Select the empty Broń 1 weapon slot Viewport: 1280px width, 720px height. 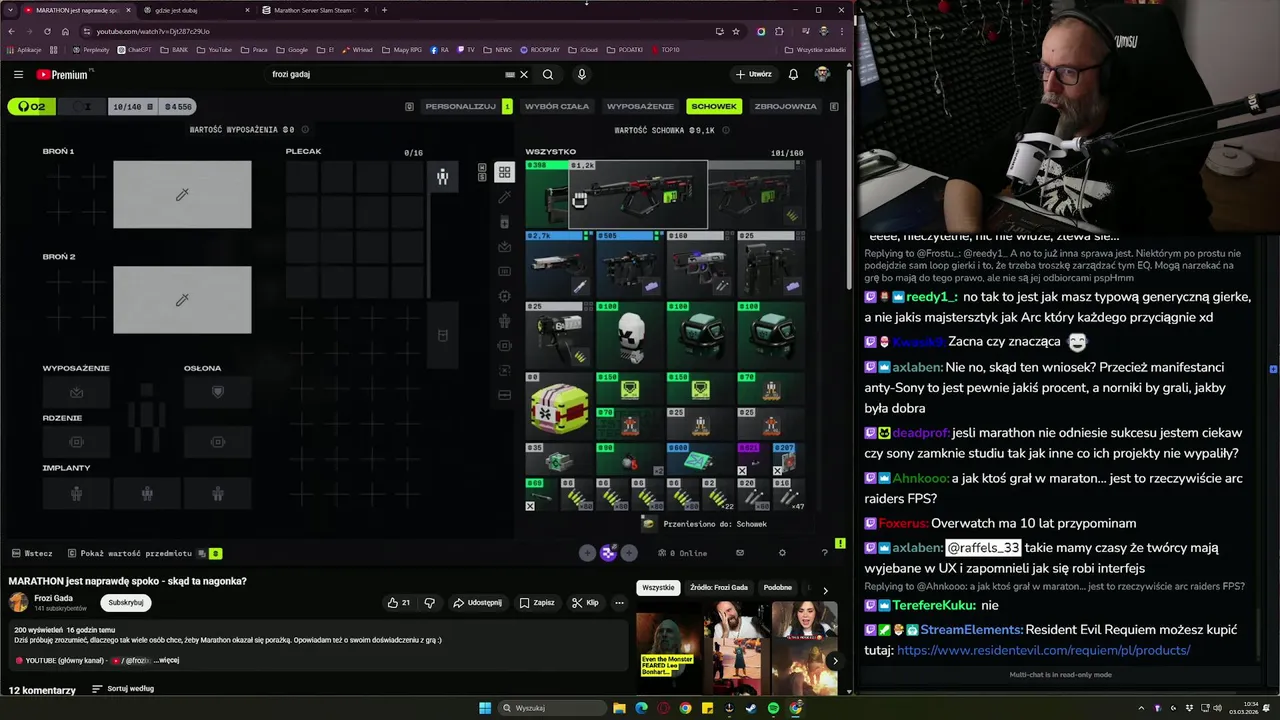point(182,195)
